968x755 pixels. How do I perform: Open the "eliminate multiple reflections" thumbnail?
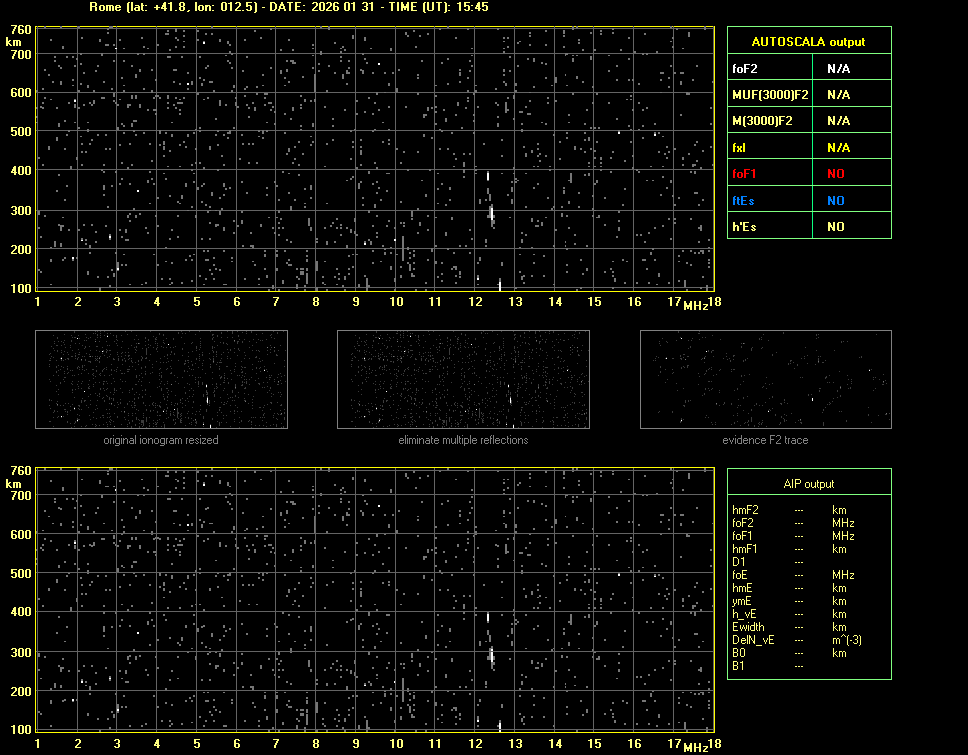[463, 379]
